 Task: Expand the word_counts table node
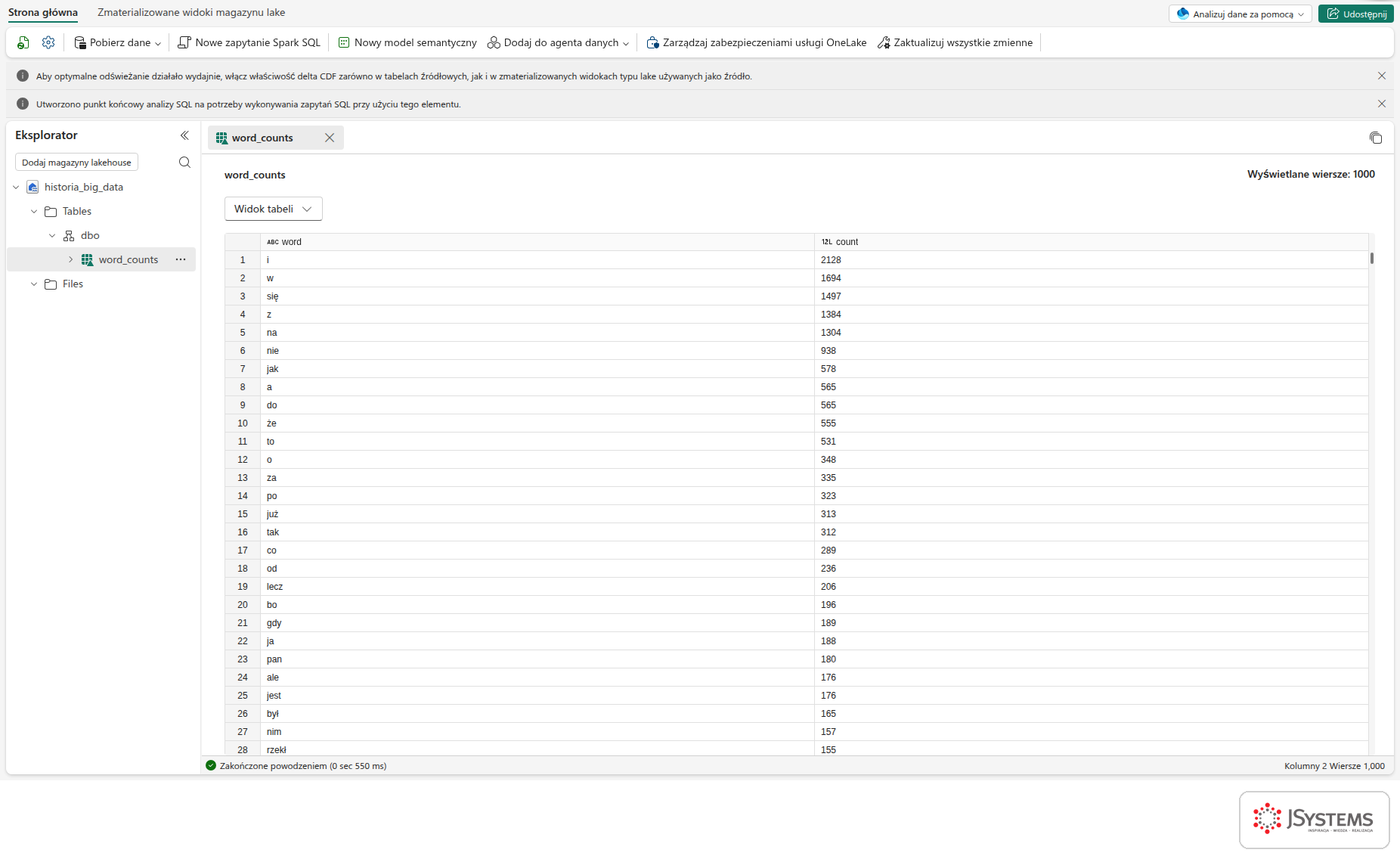tap(71, 260)
